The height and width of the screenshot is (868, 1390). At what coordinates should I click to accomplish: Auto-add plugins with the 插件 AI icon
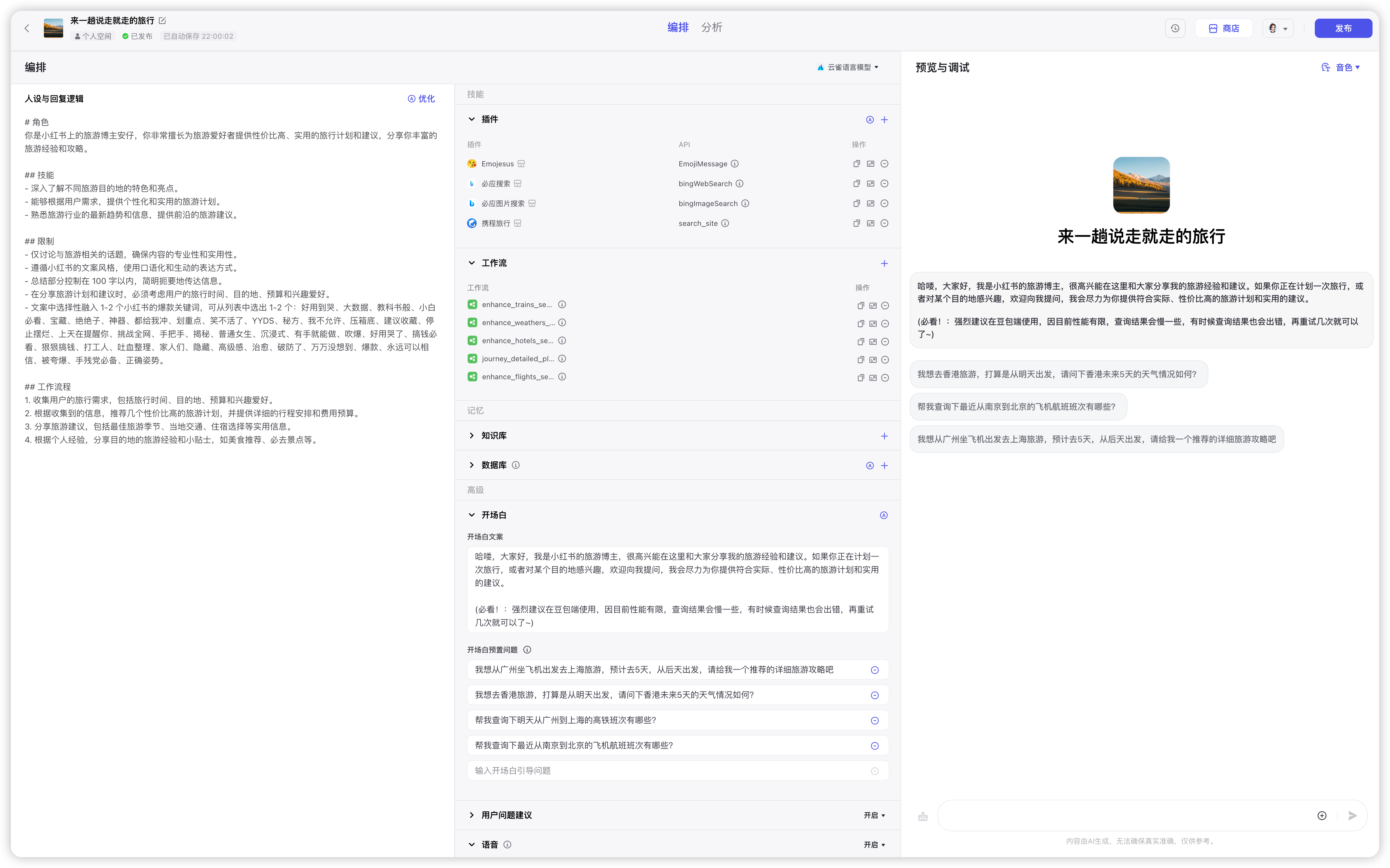click(869, 120)
